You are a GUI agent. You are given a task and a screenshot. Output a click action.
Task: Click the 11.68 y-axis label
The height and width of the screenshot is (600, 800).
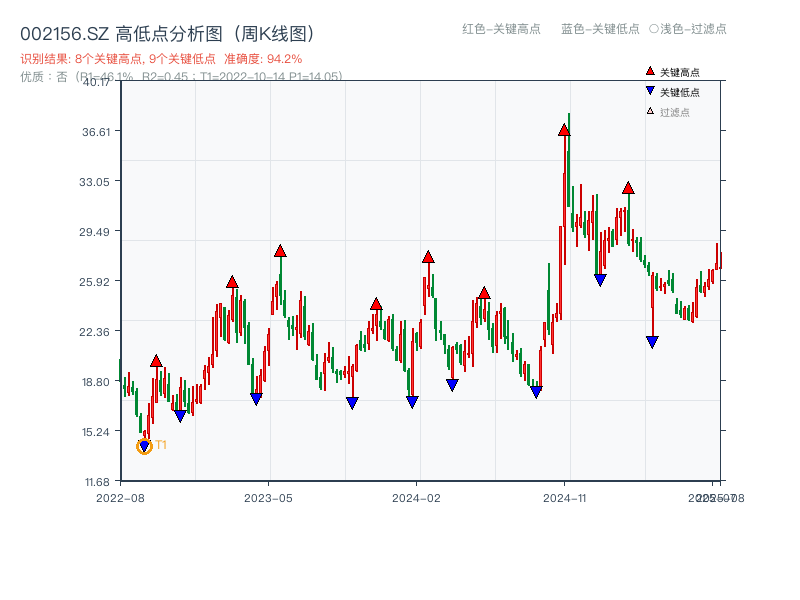click(97, 482)
